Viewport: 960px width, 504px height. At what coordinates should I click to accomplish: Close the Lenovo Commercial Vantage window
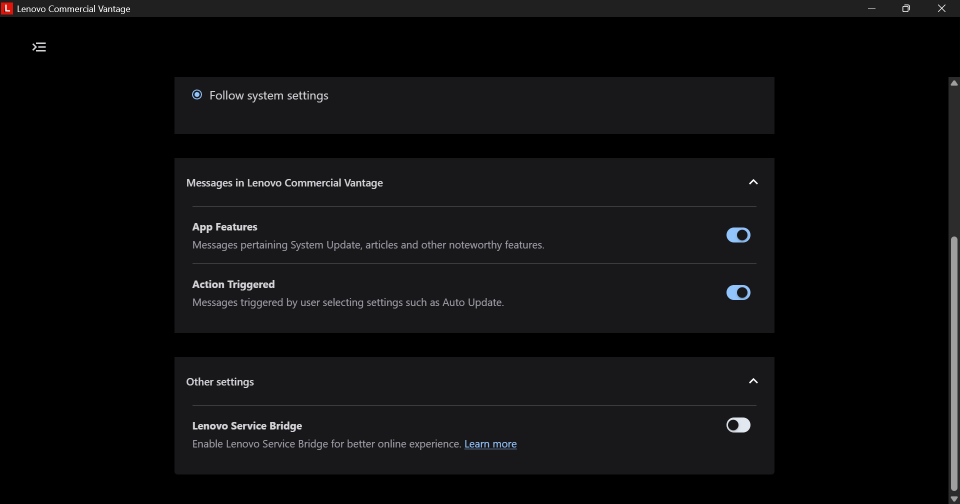941,9
